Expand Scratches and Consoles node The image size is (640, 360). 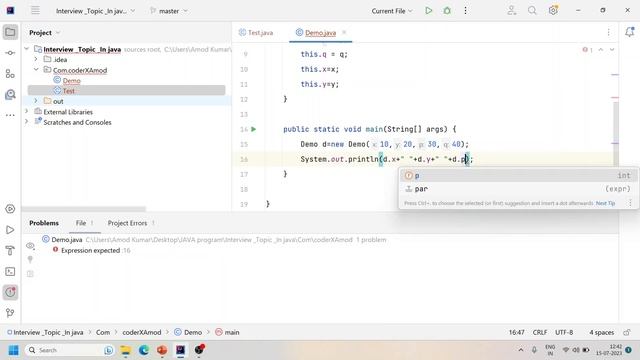tap(27, 122)
